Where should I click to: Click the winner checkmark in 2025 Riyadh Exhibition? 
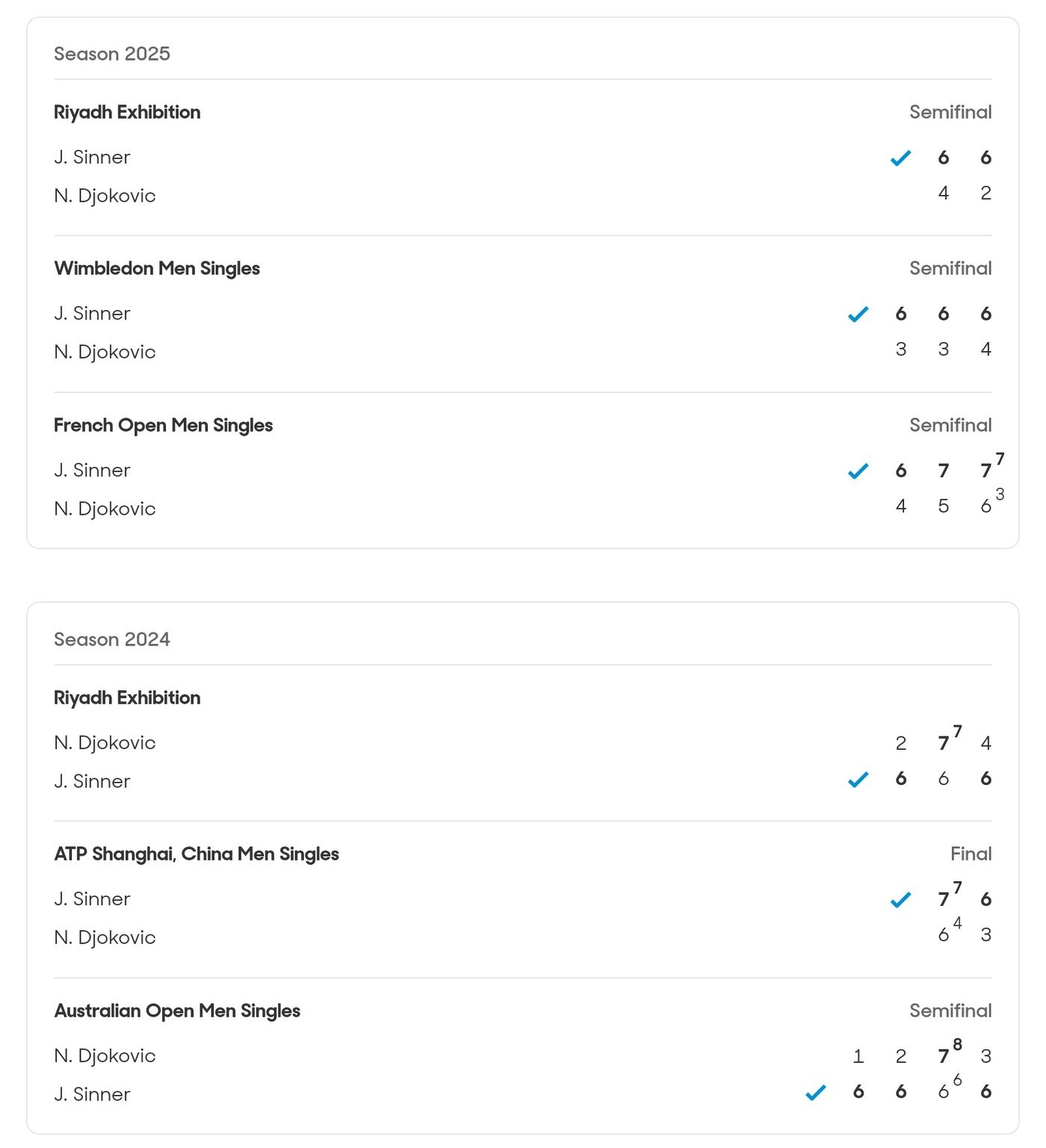900,158
